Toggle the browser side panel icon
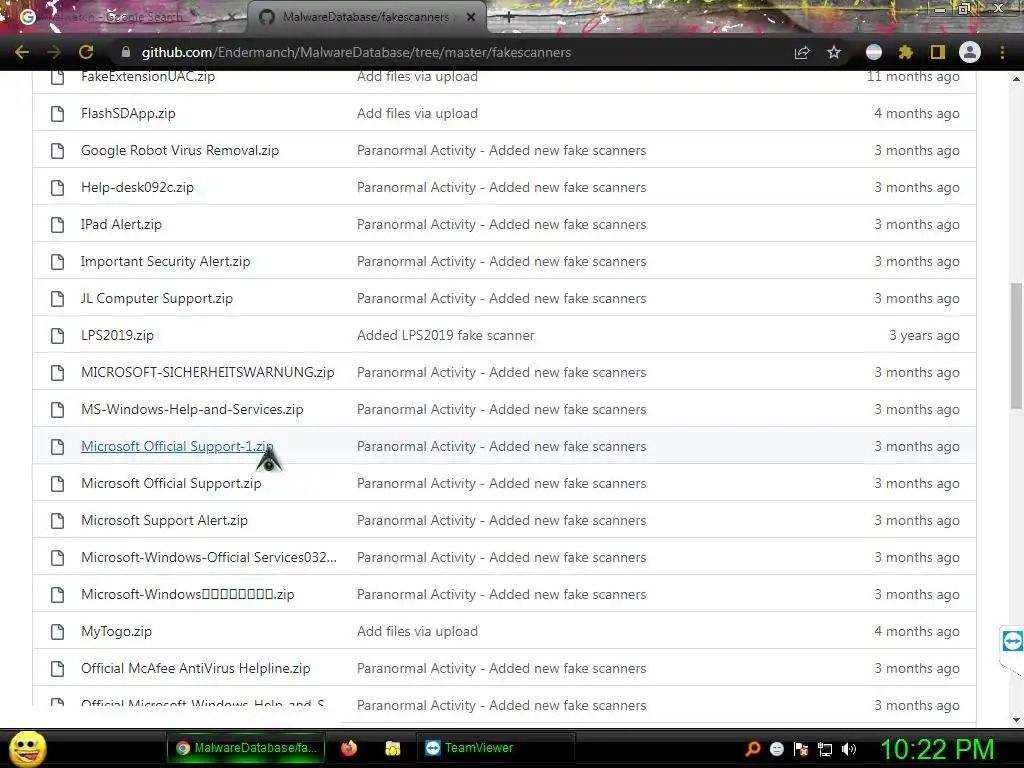 (x=938, y=52)
